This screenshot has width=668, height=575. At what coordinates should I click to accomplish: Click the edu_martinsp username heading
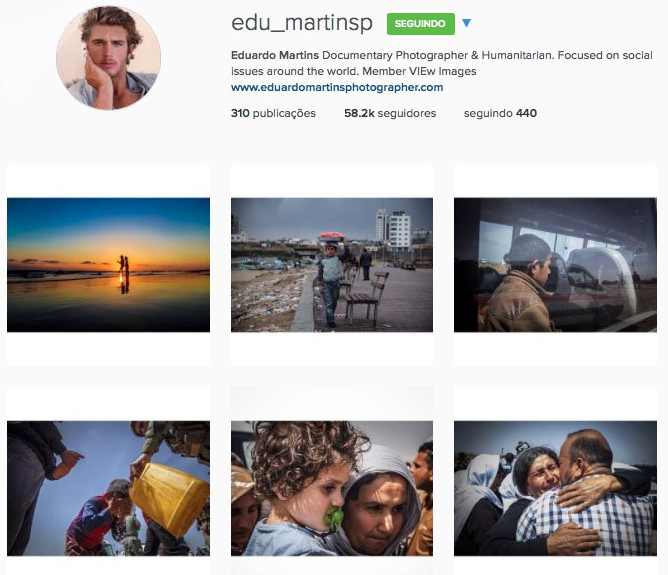pos(302,23)
